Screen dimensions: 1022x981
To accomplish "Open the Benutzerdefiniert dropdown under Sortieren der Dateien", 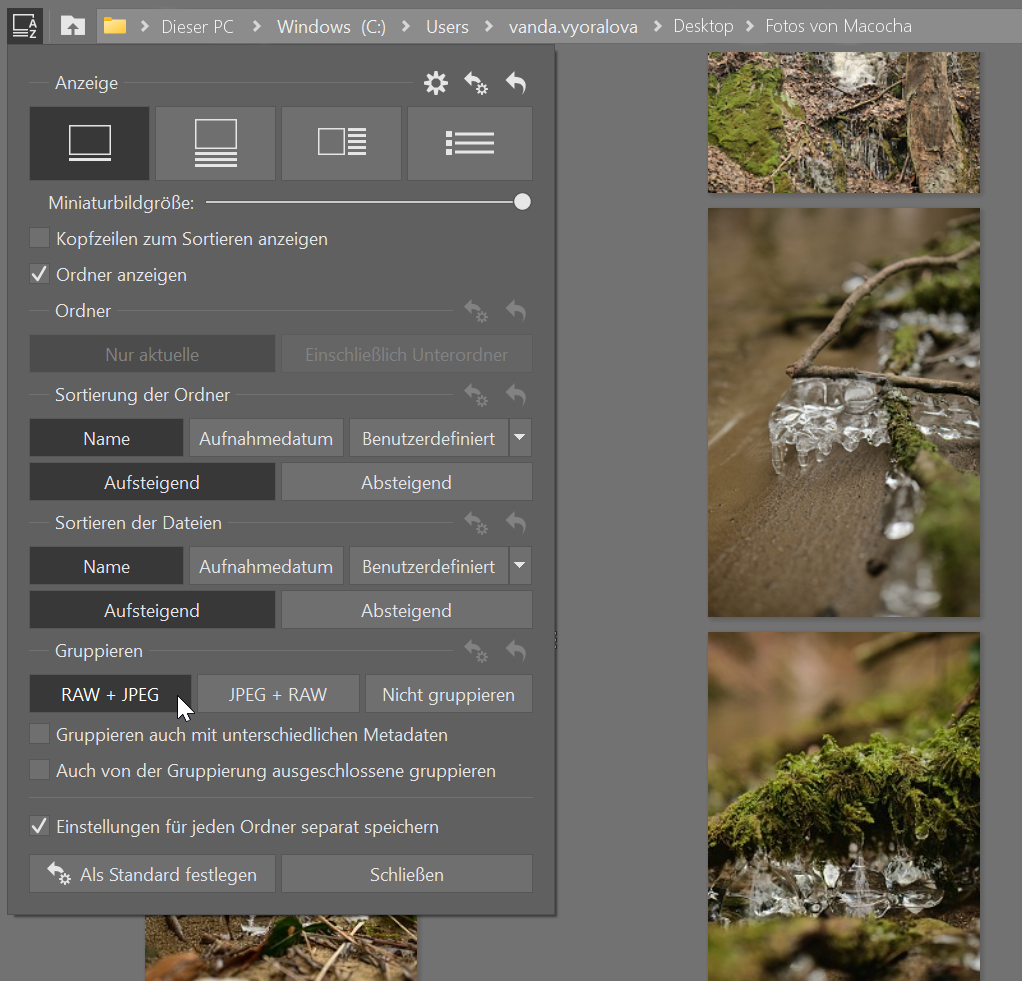I will pos(520,565).
